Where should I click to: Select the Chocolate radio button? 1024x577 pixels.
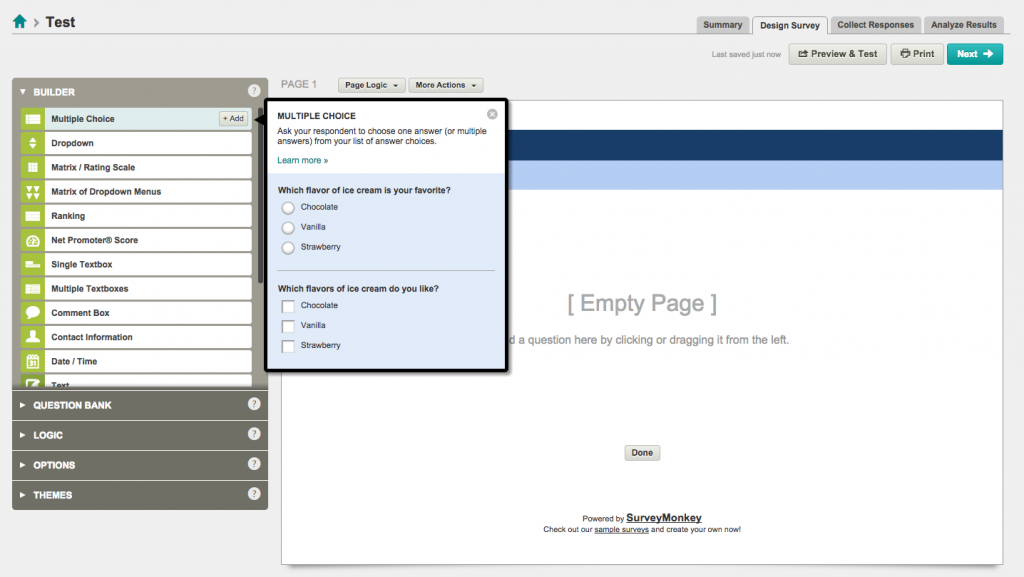click(x=288, y=208)
